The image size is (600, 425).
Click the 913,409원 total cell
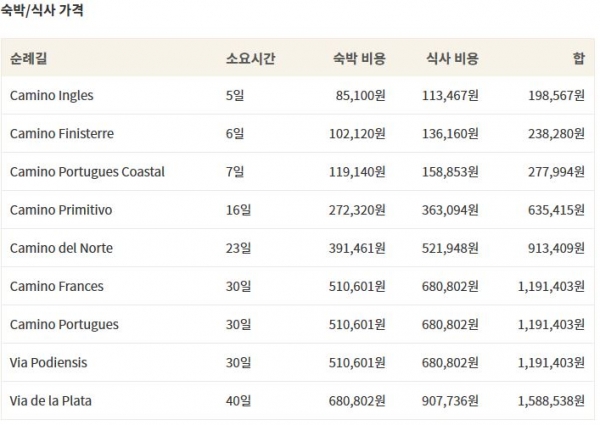[x=555, y=248]
